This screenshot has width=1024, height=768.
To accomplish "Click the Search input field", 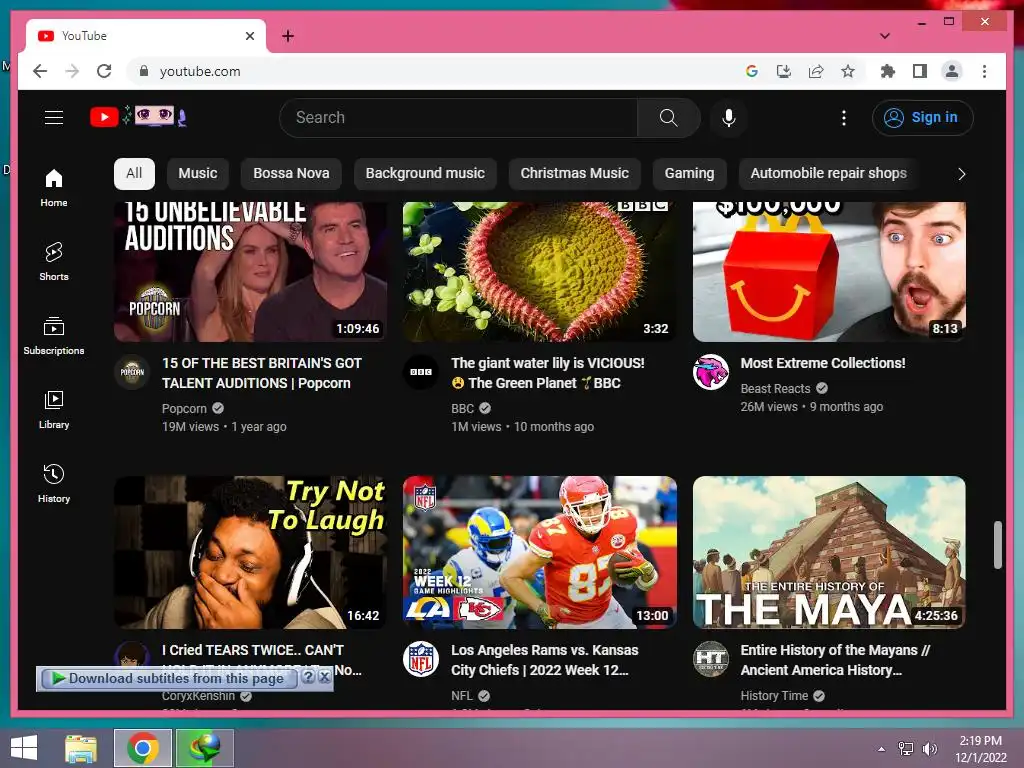I will [x=458, y=118].
